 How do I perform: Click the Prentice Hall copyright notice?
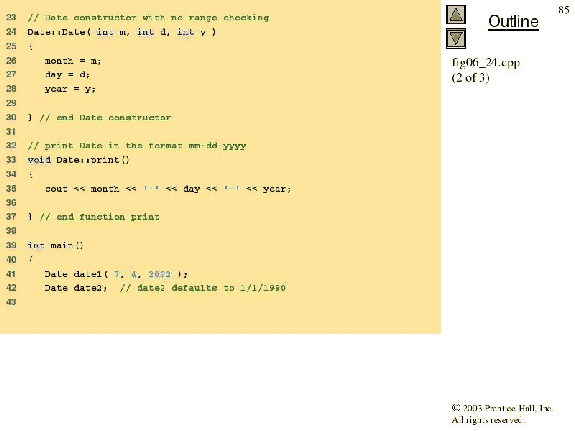502,408
